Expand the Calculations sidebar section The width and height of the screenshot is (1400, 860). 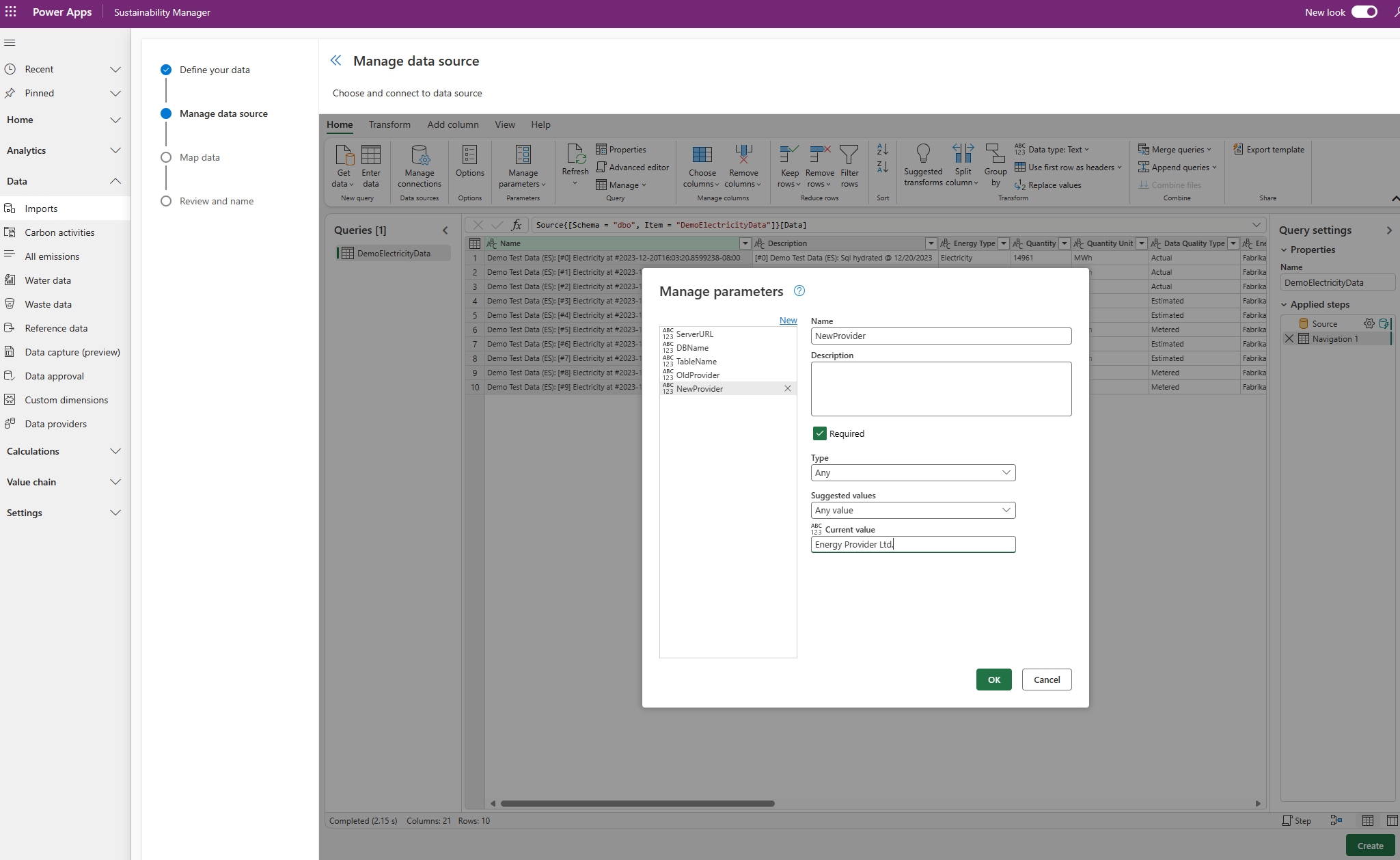(x=115, y=451)
